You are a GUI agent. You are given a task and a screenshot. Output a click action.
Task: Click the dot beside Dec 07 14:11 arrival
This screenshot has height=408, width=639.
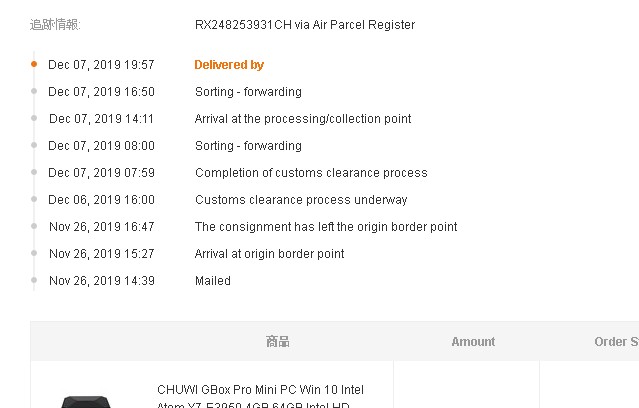coord(34,118)
